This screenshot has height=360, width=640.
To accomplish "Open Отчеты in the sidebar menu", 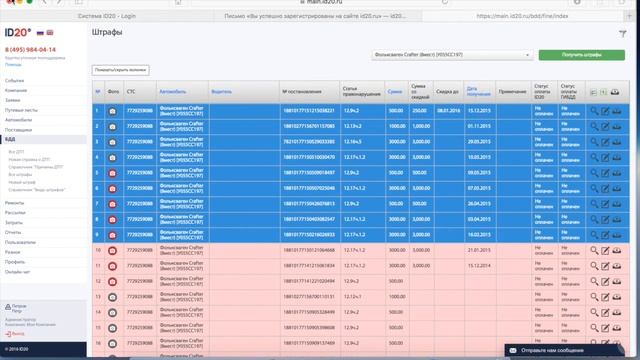I will [13, 232].
